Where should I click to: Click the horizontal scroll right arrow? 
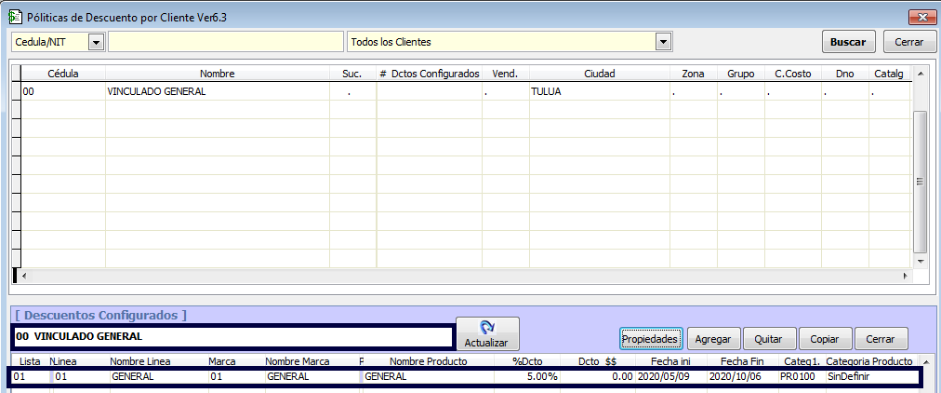(906, 276)
